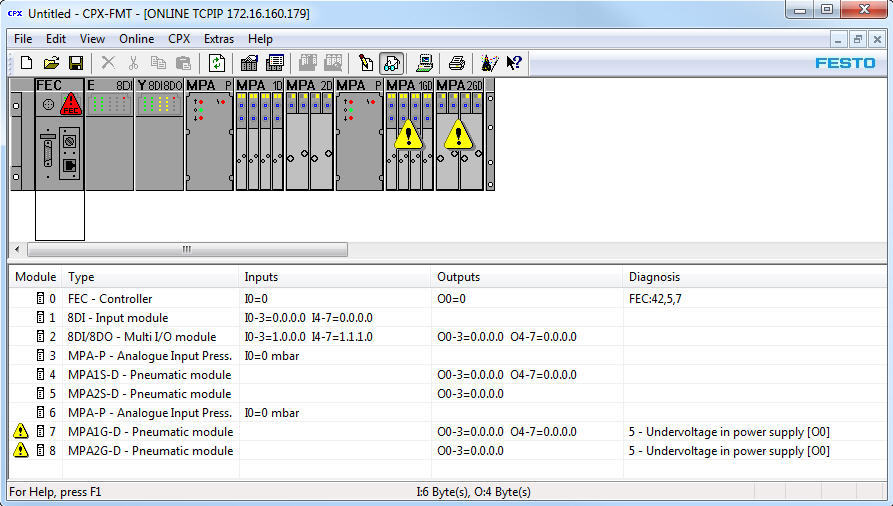
Task: Select row 'MPA1S-D - Pneumatic module'
Action: click(x=447, y=374)
